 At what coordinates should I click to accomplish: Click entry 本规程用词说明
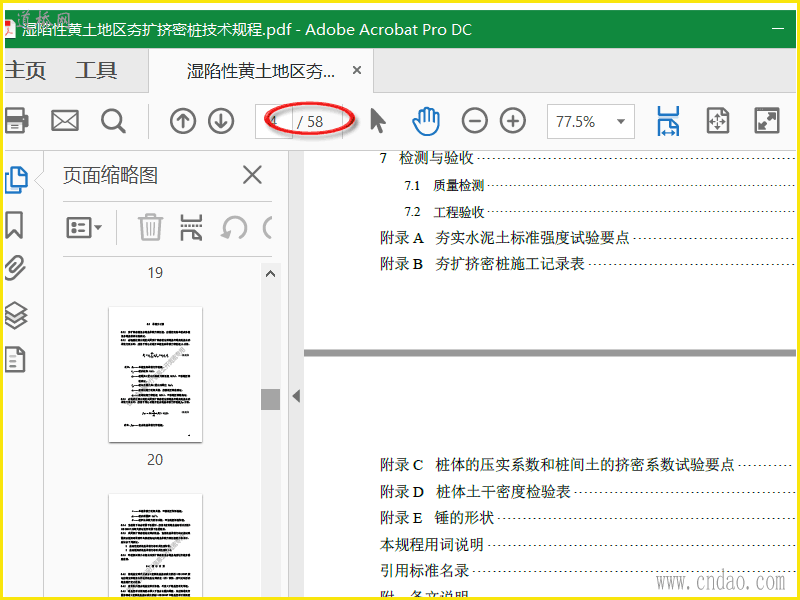click(x=432, y=544)
